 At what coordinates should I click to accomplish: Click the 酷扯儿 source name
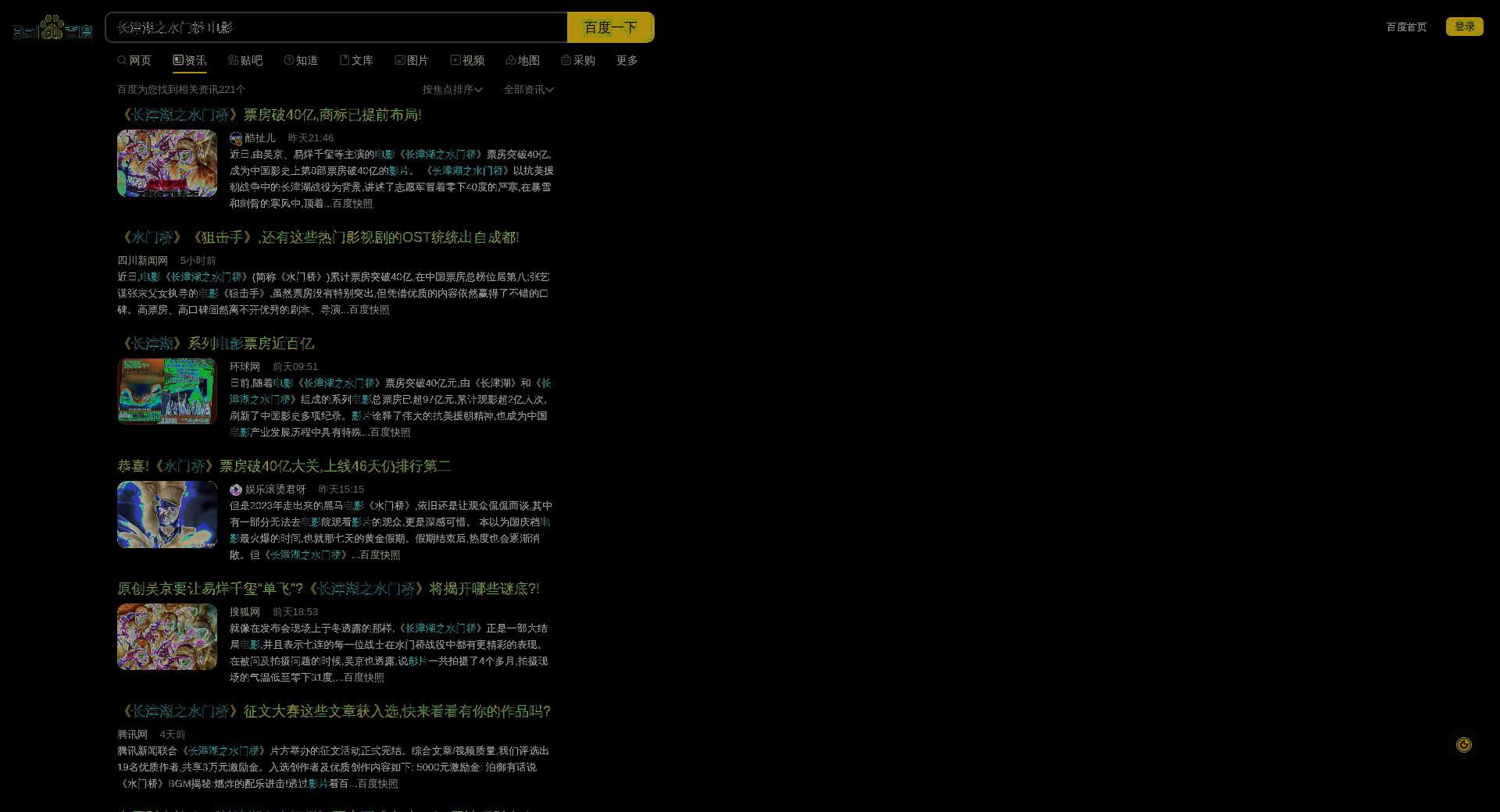pyautogui.click(x=260, y=138)
